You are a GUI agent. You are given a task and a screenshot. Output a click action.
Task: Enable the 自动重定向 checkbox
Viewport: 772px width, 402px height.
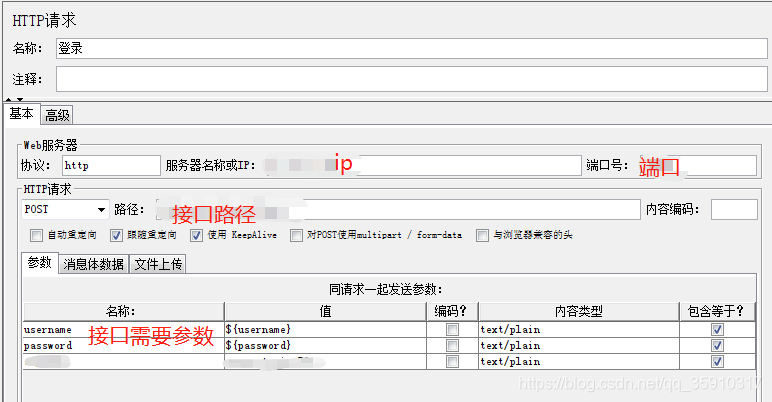pos(36,235)
